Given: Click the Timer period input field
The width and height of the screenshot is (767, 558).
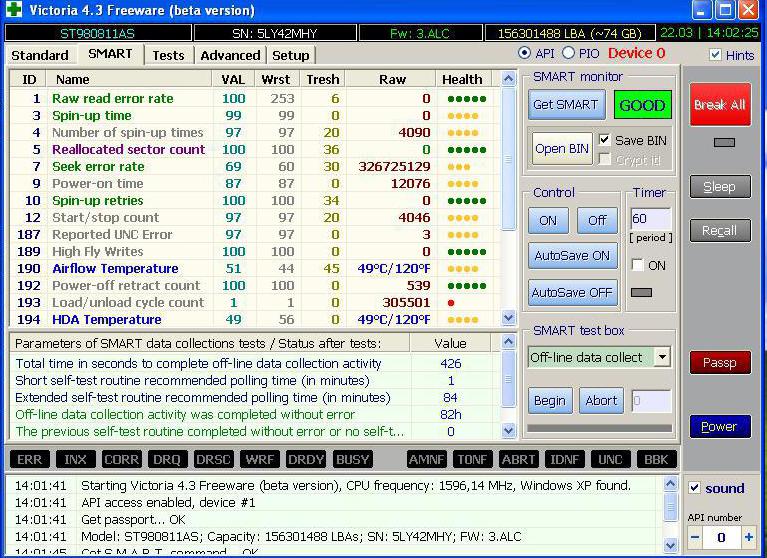Looking at the screenshot, I should (x=650, y=218).
